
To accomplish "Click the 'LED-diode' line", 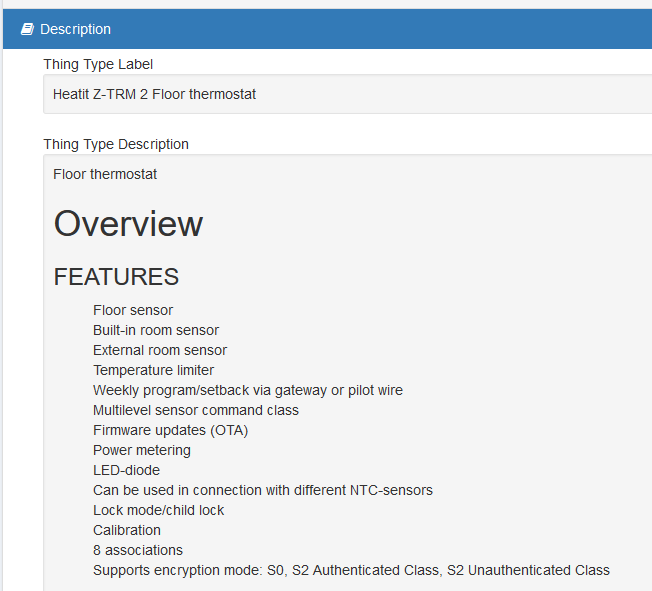I will pos(126,470).
